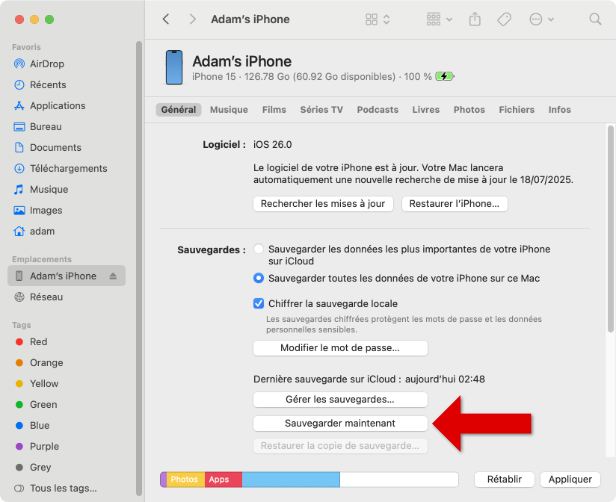Switch to the Films tab
Image resolution: width=616 pixels, height=502 pixels.
[274, 110]
